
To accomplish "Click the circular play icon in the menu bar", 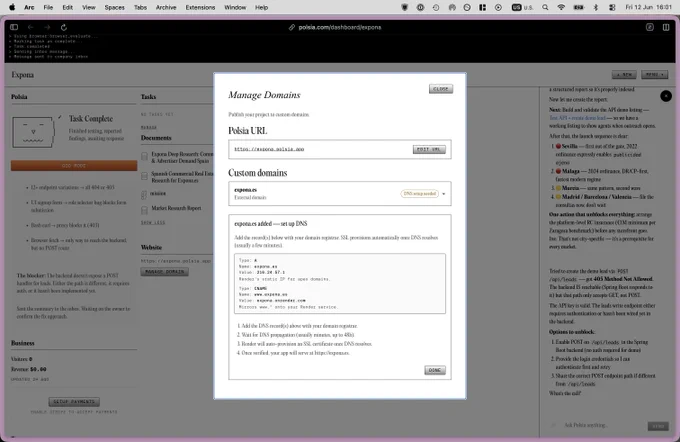I will [498, 7].
